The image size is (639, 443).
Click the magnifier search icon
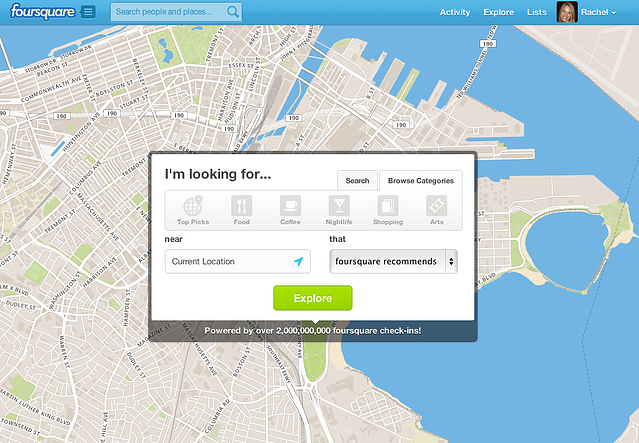(x=233, y=12)
